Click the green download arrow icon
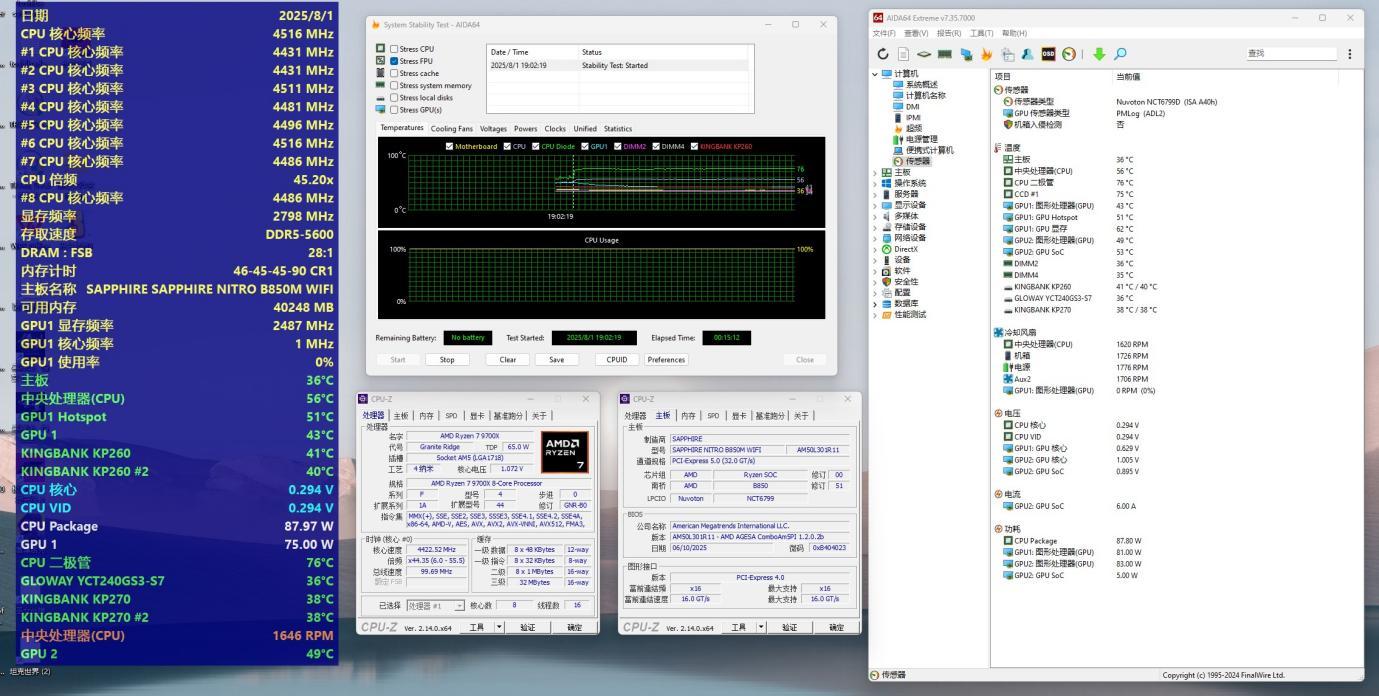The width and height of the screenshot is (1379, 696). pos(1099,54)
